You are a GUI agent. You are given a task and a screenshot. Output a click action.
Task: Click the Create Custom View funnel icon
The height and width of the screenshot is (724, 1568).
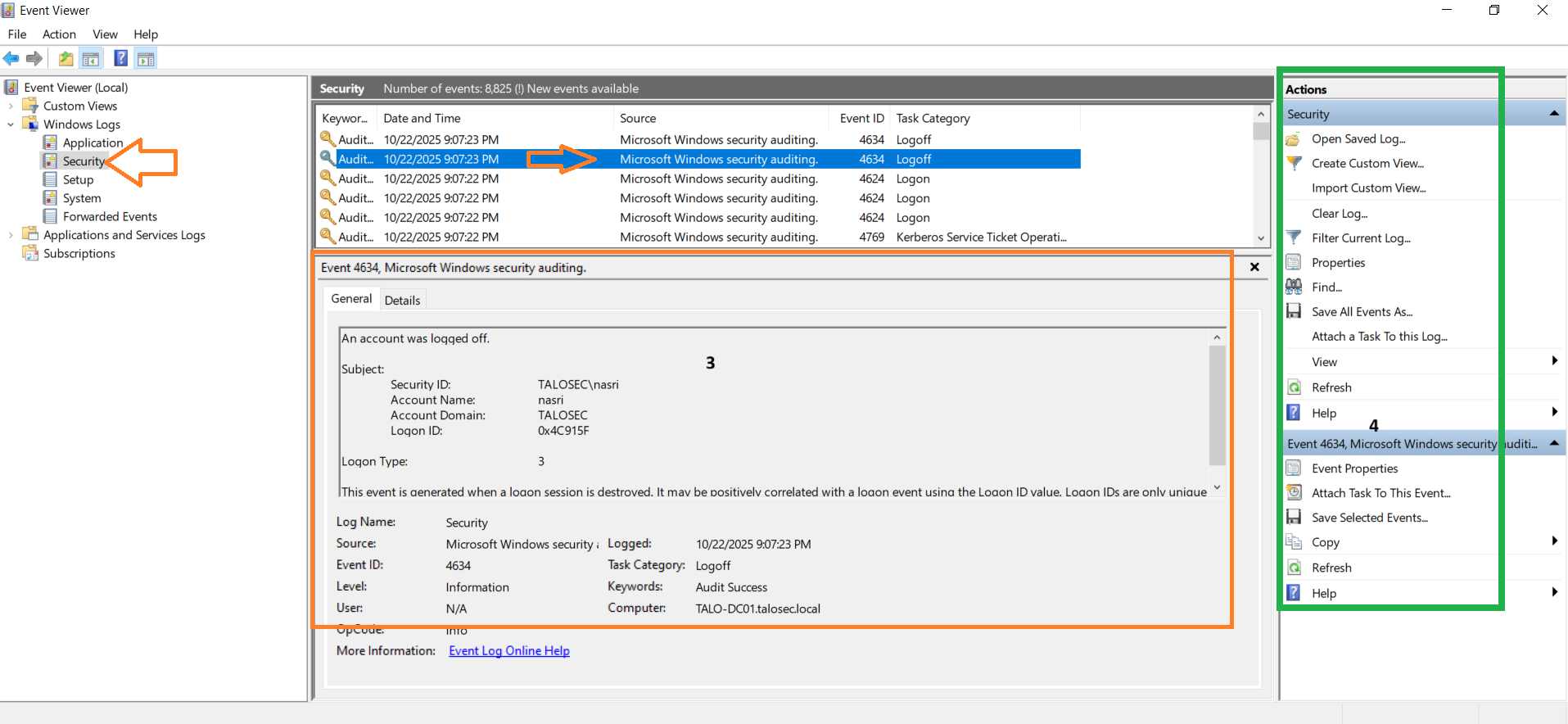click(x=1294, y=163)
